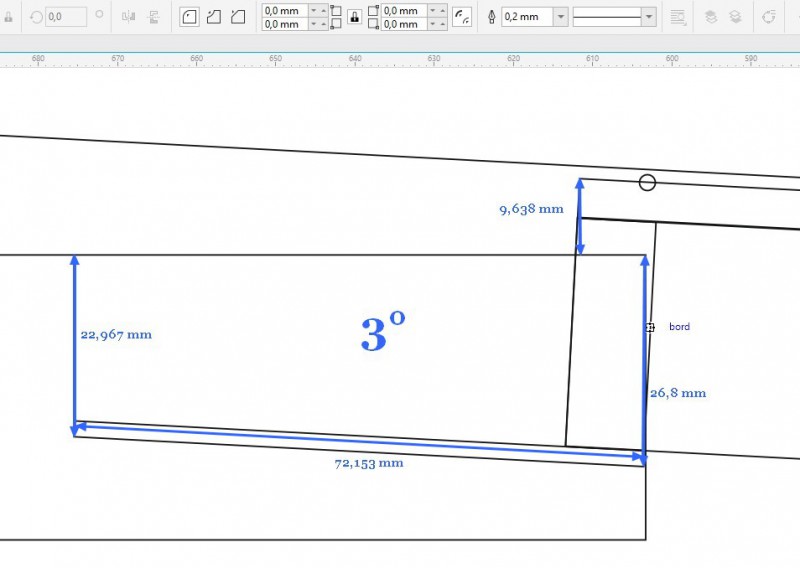This screenshot has width=800, height=568.
Task: Select the chamfered corner type icon
Action: [238, 17]
